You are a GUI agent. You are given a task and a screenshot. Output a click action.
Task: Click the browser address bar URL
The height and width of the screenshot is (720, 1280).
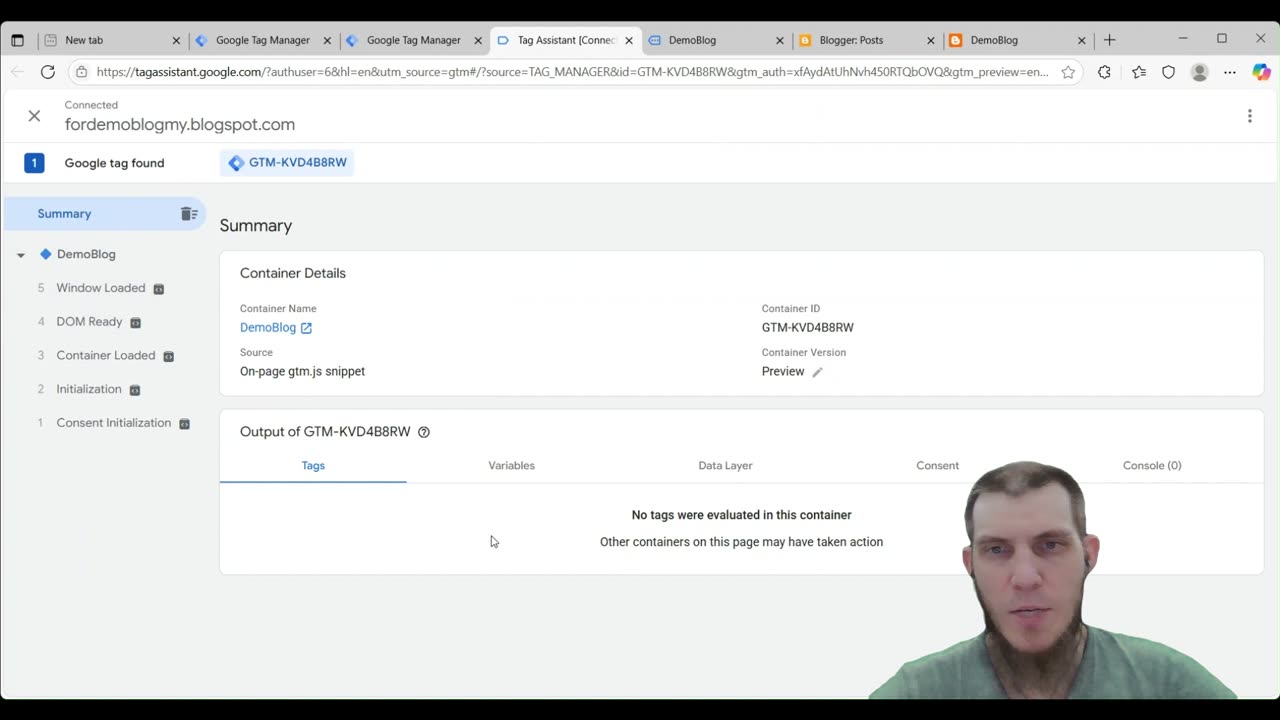(x=572, y=72)
